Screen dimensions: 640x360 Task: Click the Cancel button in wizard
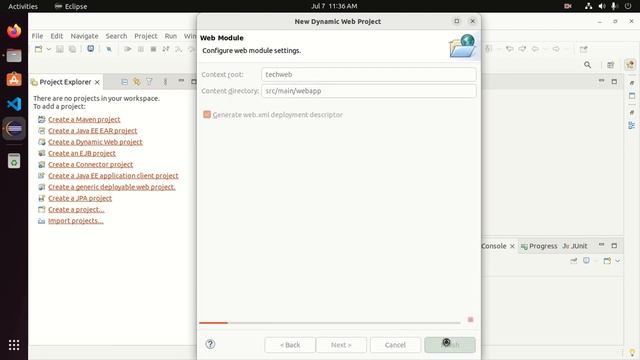click(395, 345)
